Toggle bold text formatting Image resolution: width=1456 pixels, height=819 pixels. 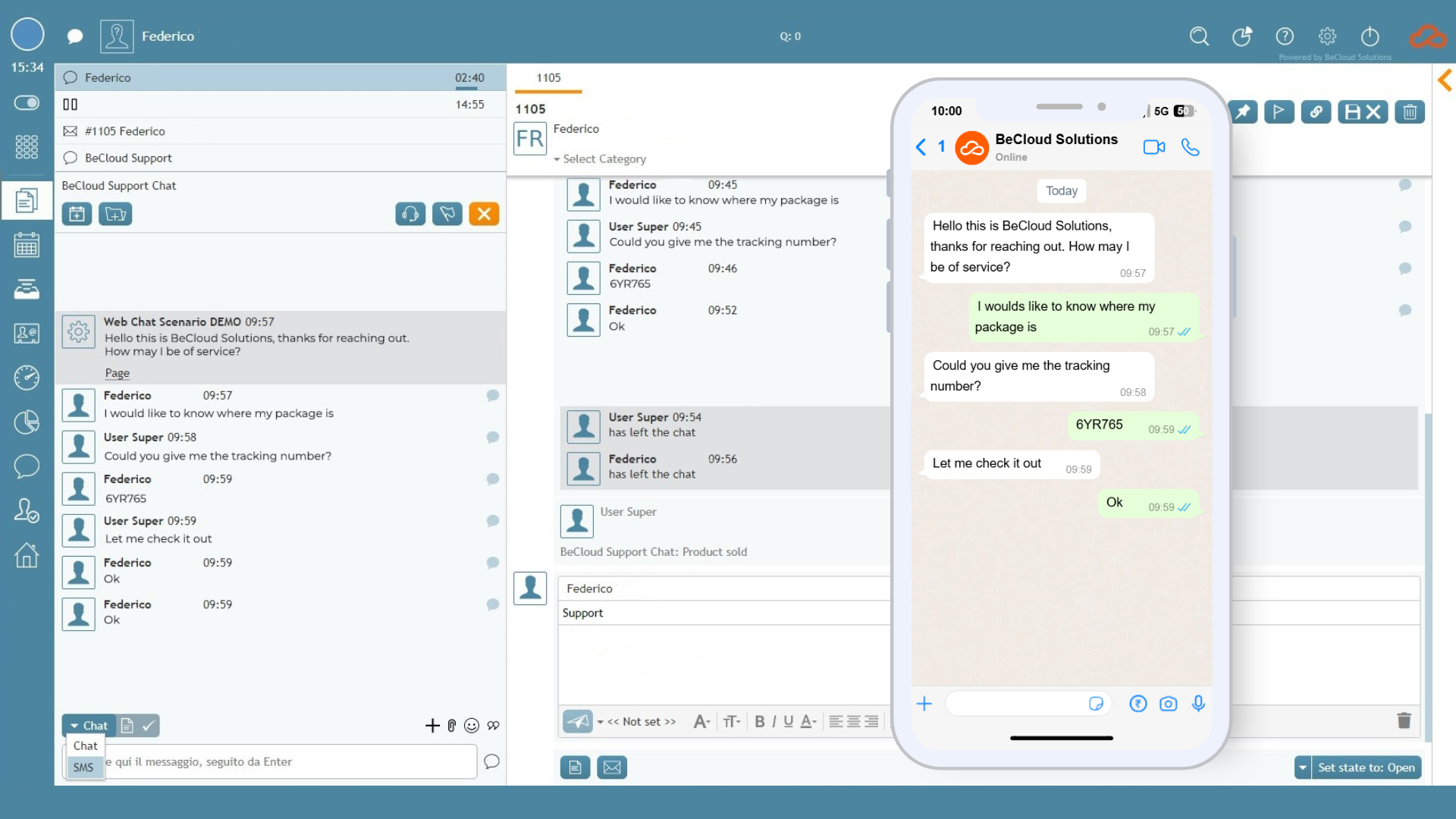click(x=759, y=722)
